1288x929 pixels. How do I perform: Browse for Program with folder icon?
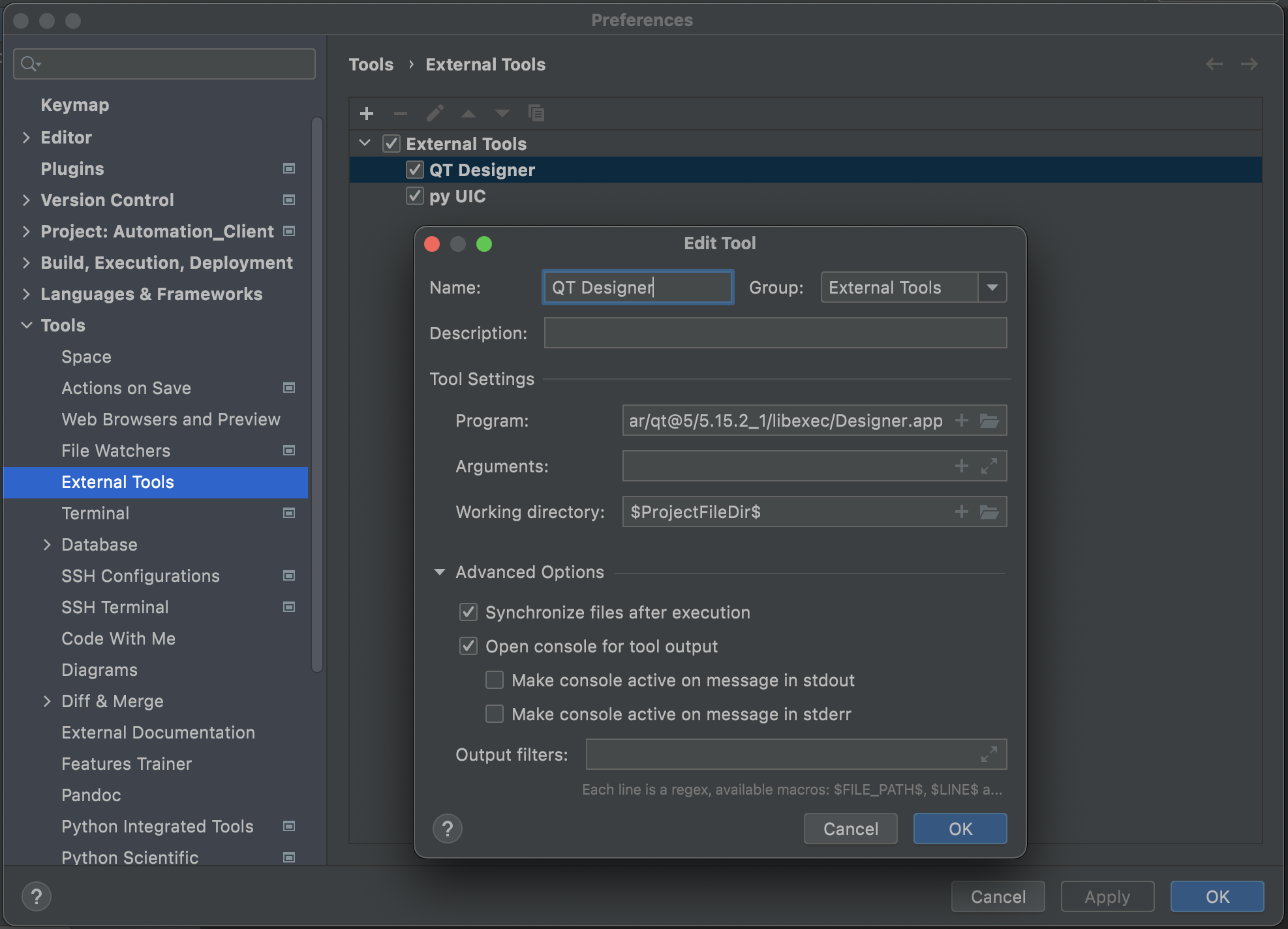(x=989, y=420)
